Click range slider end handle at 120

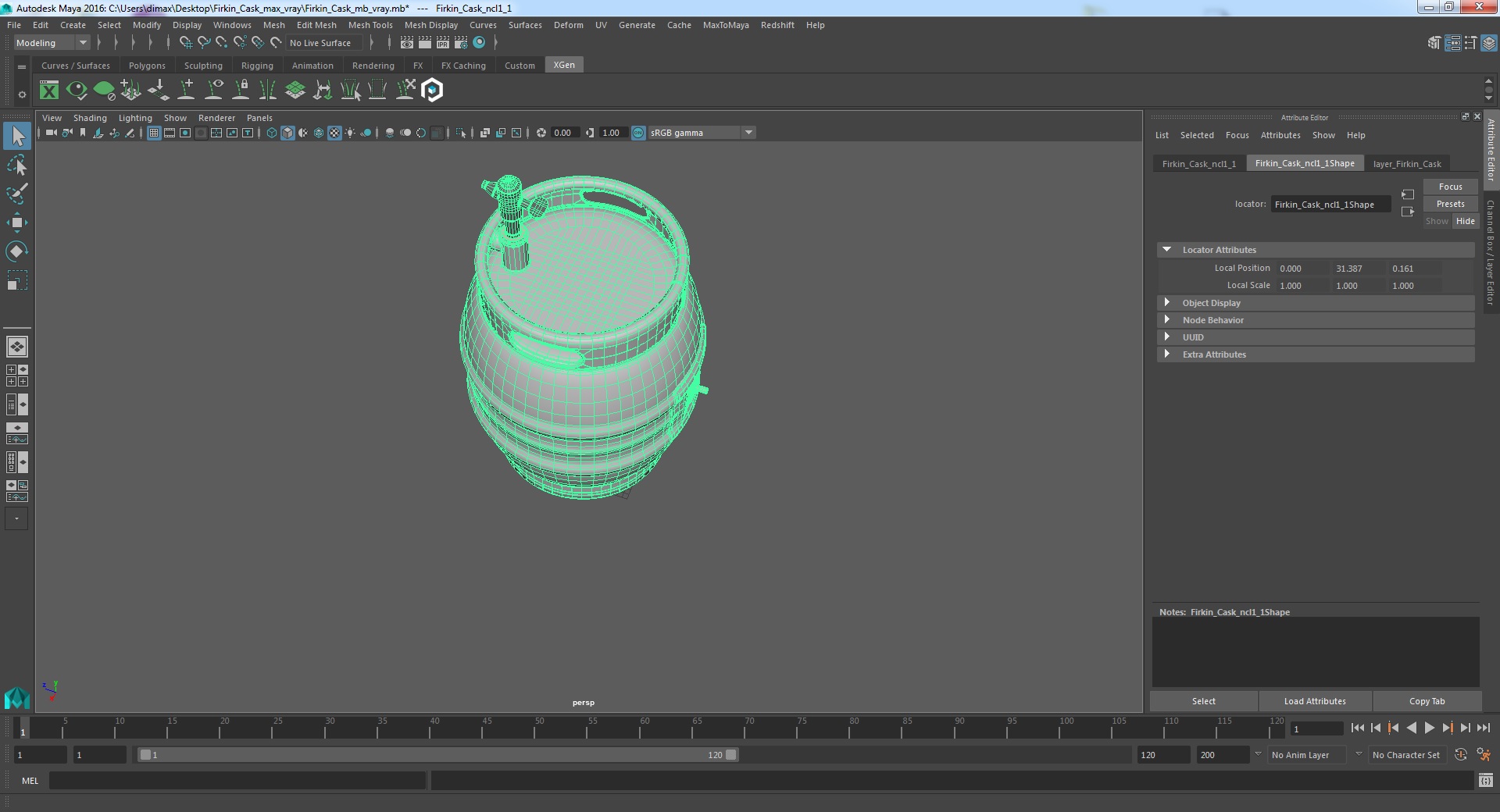[730, 755]
